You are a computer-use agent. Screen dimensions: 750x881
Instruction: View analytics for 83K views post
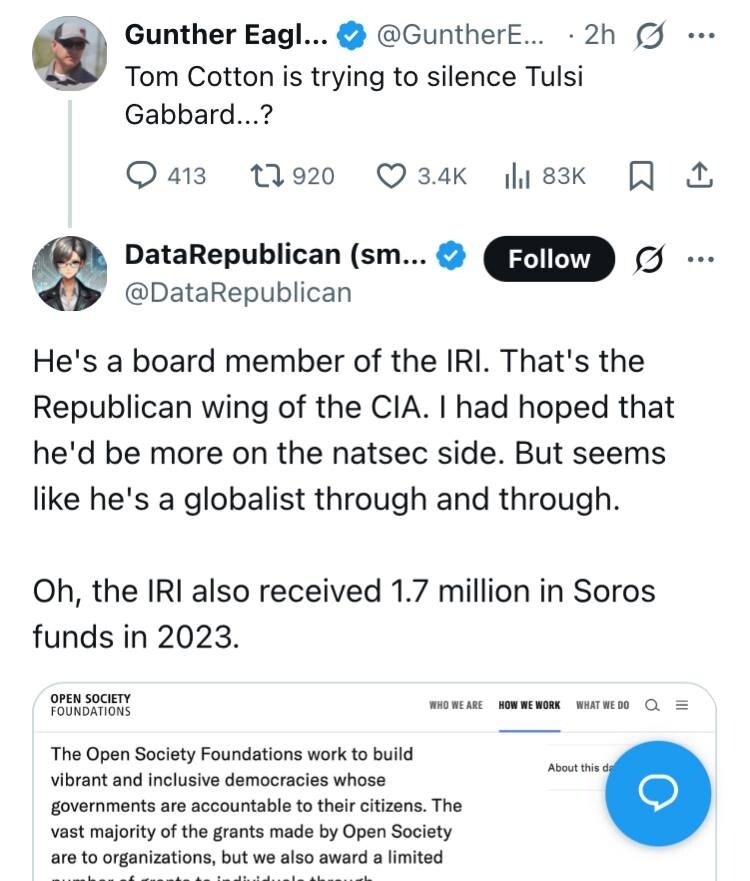(x=517, y=176)
